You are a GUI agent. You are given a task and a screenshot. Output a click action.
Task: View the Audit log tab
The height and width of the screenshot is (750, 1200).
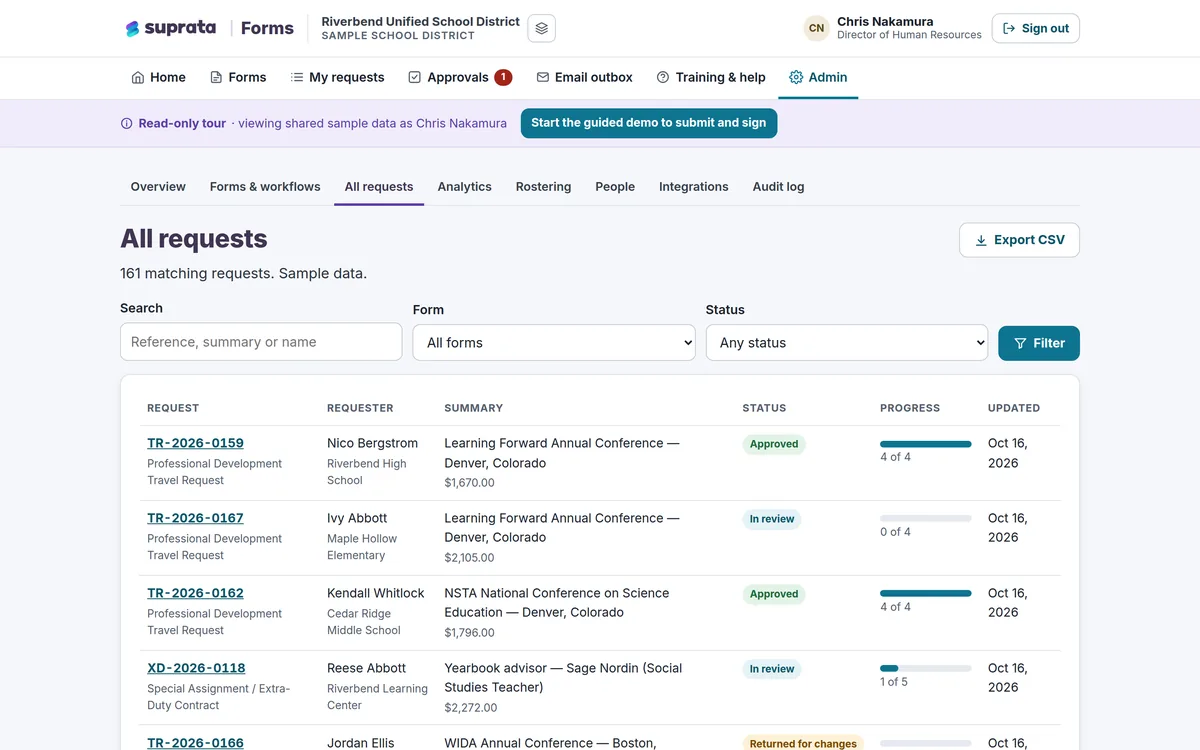(779, 187)
